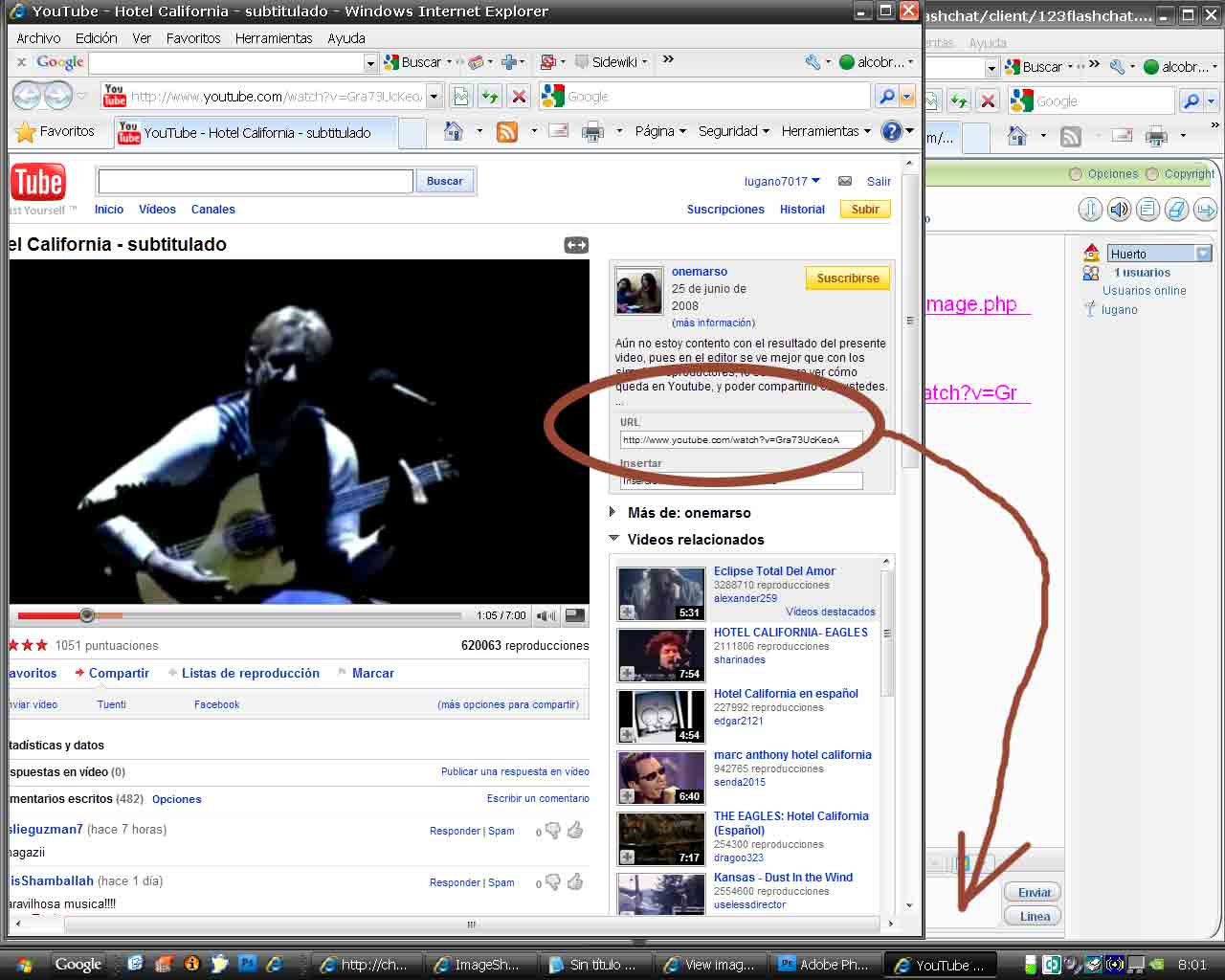Click the Windows Start button
The height and width of the screenshot is (980, 1225).
point(23,965)
